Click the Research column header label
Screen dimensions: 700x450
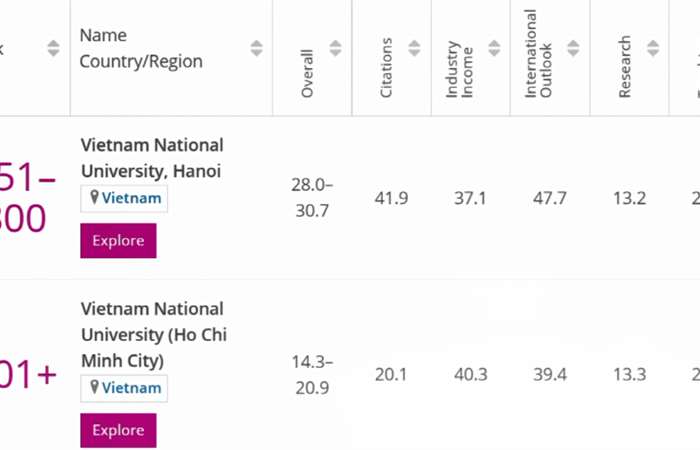625,66
